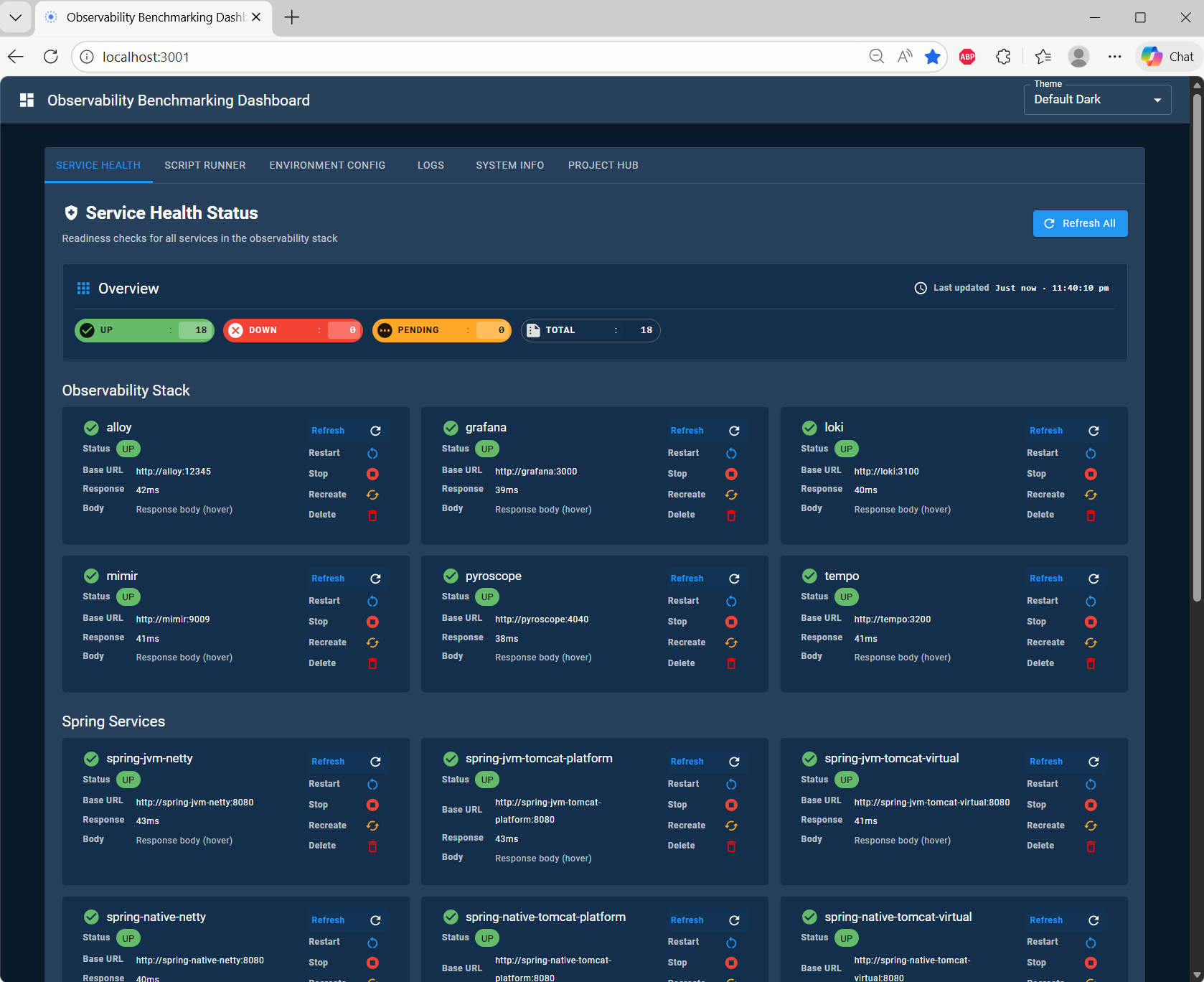The width and height of the screenshot is (1204, 982).
Task: Click the Stop icon for grafana
Action: [x=731, y=474]
